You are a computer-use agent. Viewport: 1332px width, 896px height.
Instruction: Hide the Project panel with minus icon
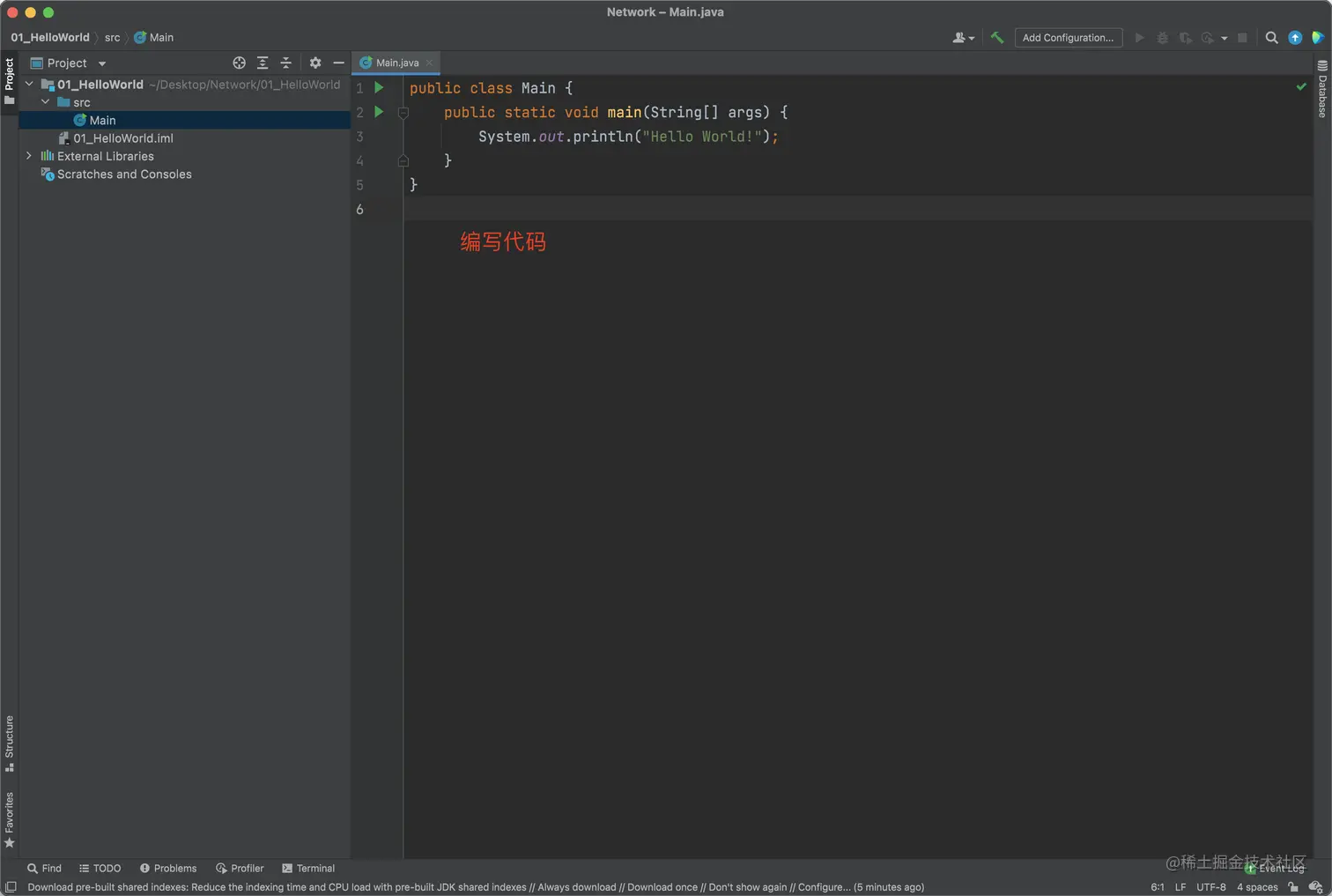(338, 63)
